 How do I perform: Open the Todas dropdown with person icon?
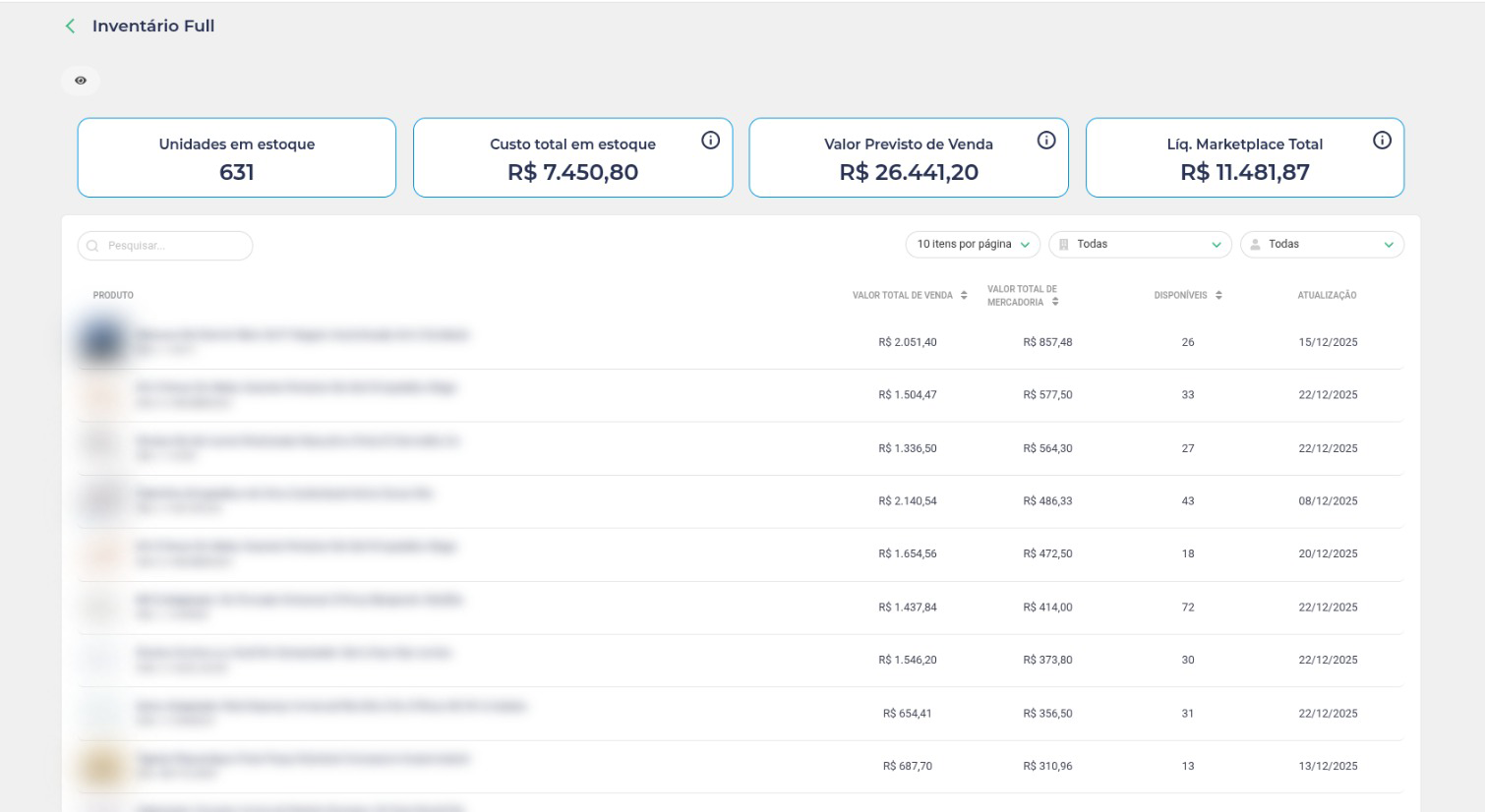click(x=1322, y=245)
